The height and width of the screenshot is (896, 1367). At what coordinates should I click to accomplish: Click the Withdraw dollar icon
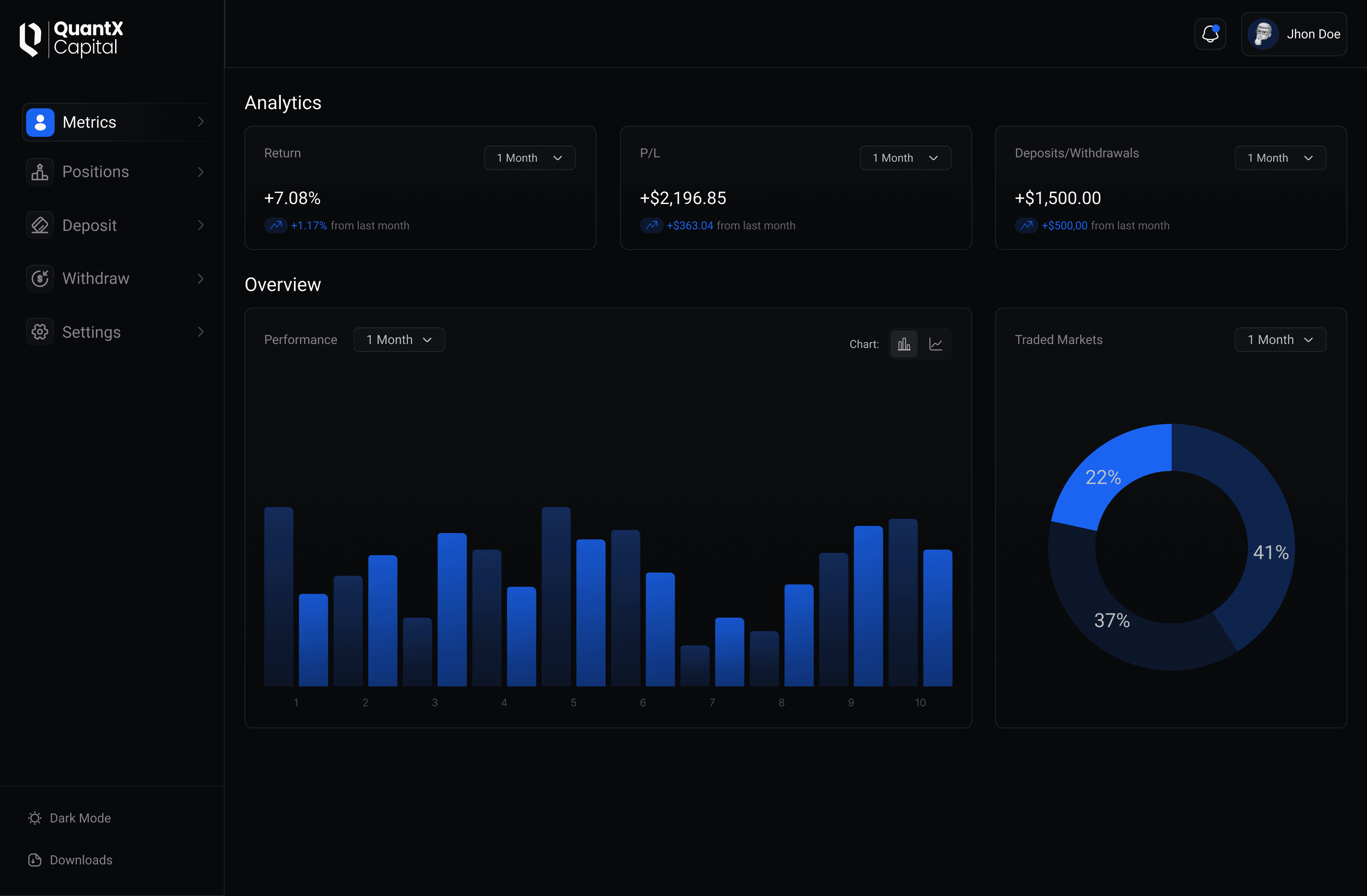click(40, 278)
